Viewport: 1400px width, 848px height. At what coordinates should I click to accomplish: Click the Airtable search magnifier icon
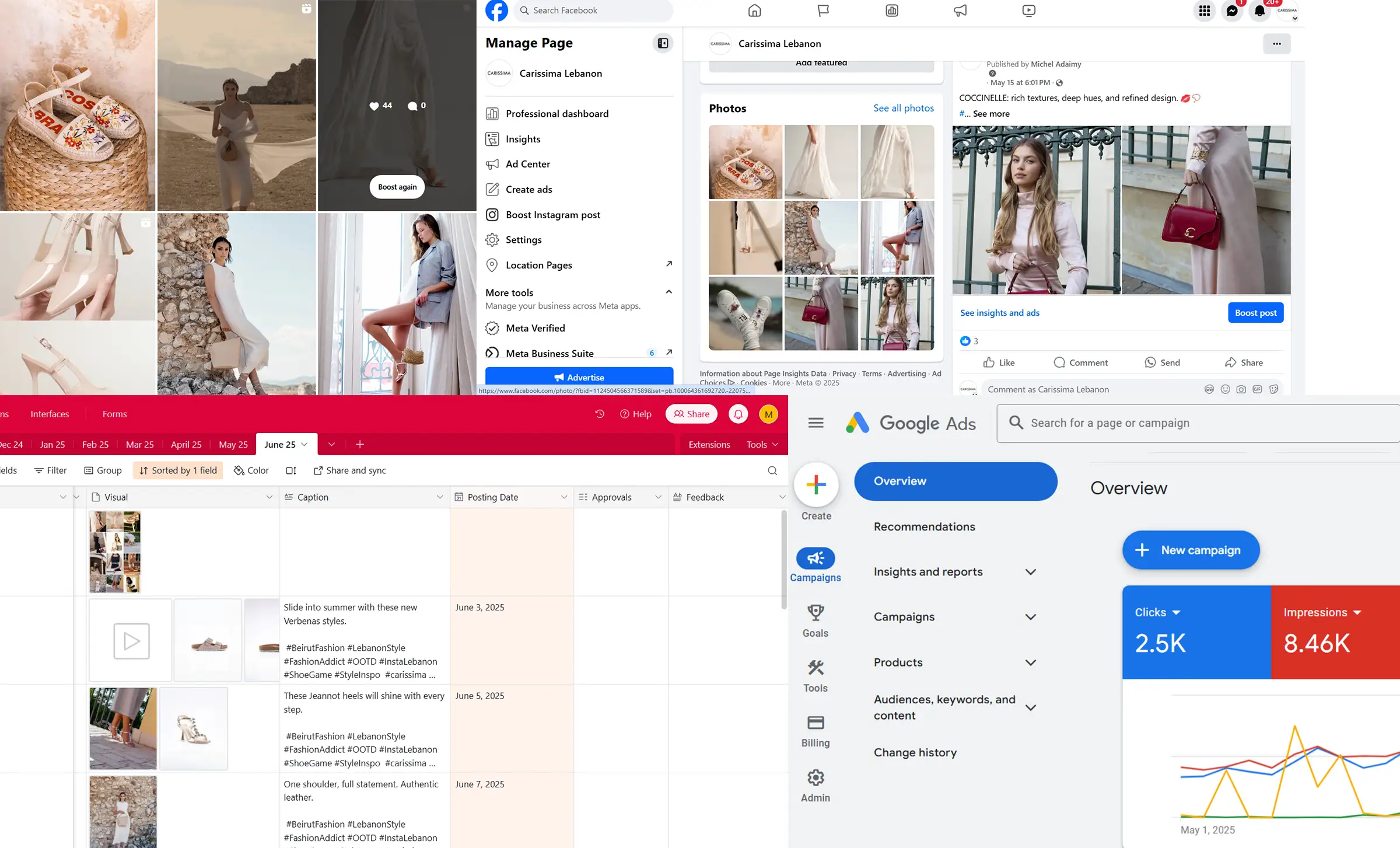[x=772, y=470]
